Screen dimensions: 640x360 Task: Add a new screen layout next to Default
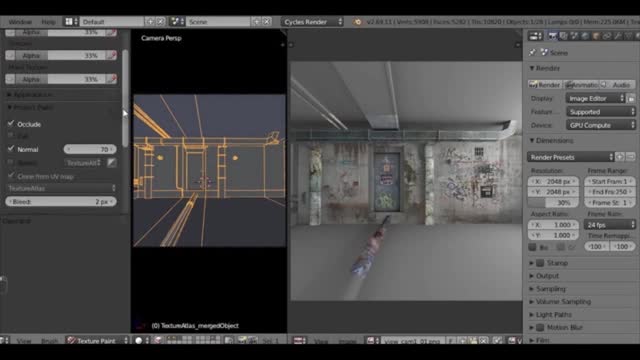[150, 22]
